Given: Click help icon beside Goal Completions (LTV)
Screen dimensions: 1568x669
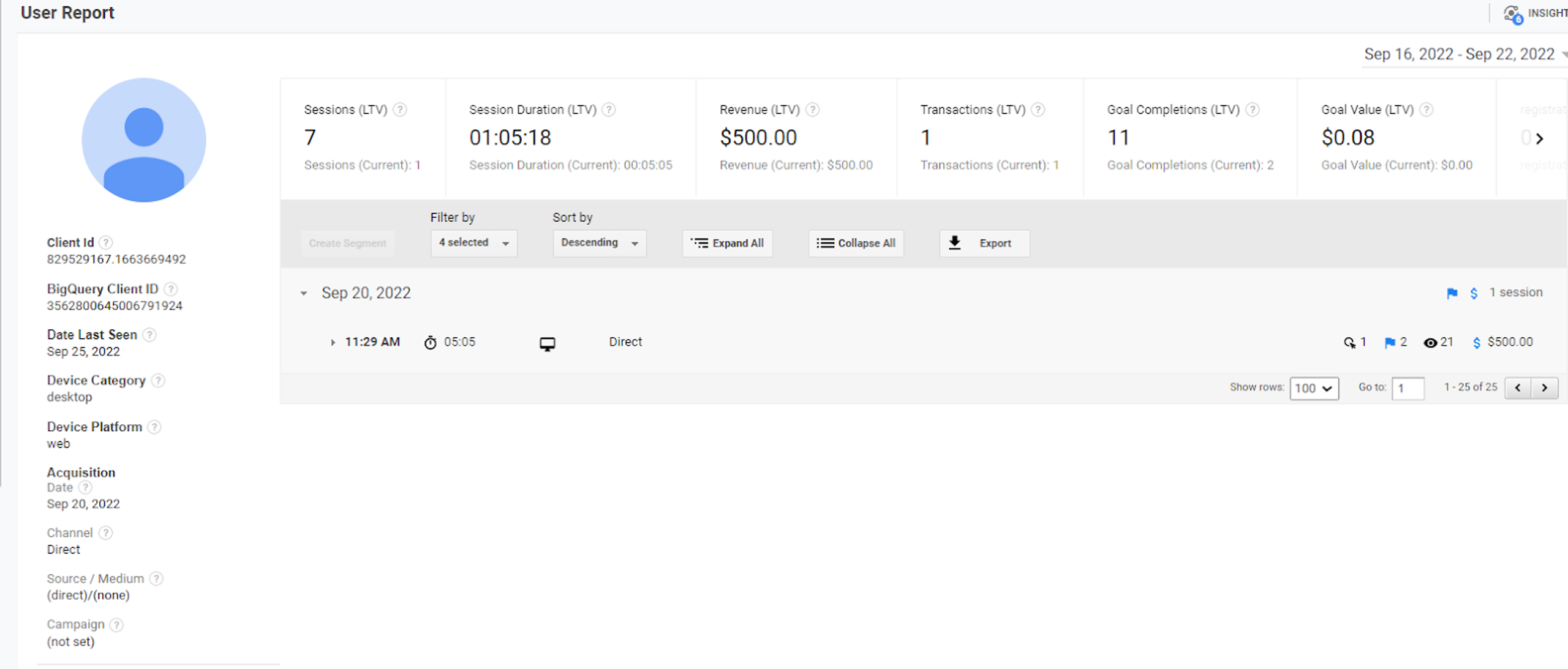Looking at the screenshot, I should (1253, 110).
